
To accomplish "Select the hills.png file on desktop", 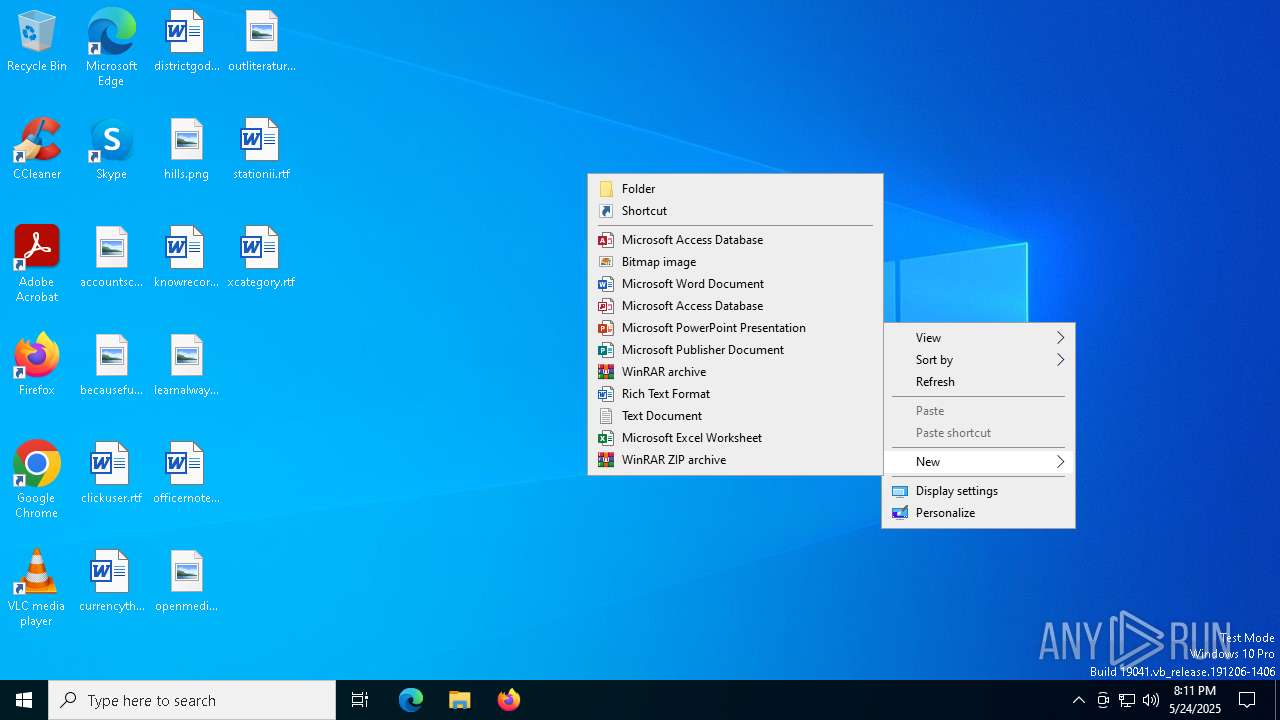I will [x=186, y=150].
